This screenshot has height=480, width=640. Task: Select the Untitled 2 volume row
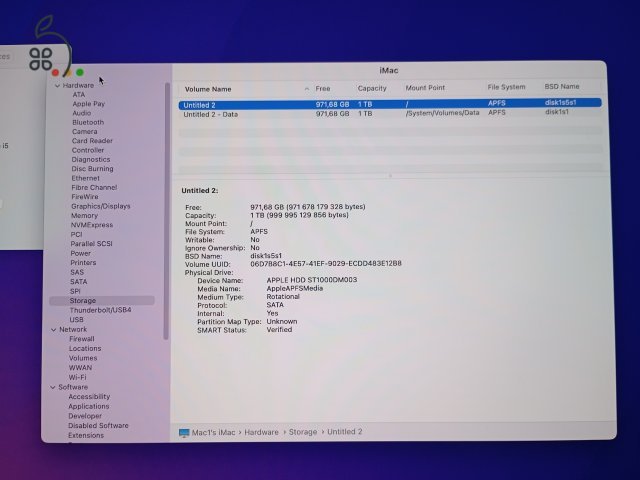390,104
